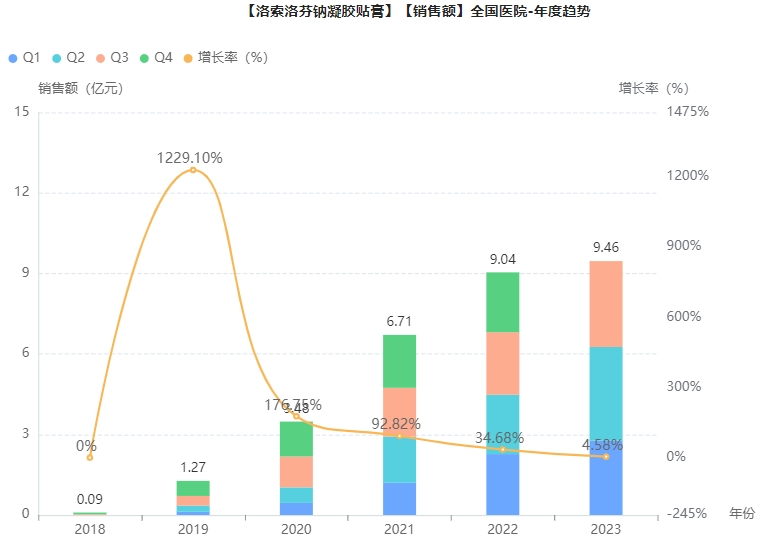The width and height of the screenshot is (762, 544).
Task: Click the 12 left axis tick label
Action: tap(22, 192)
